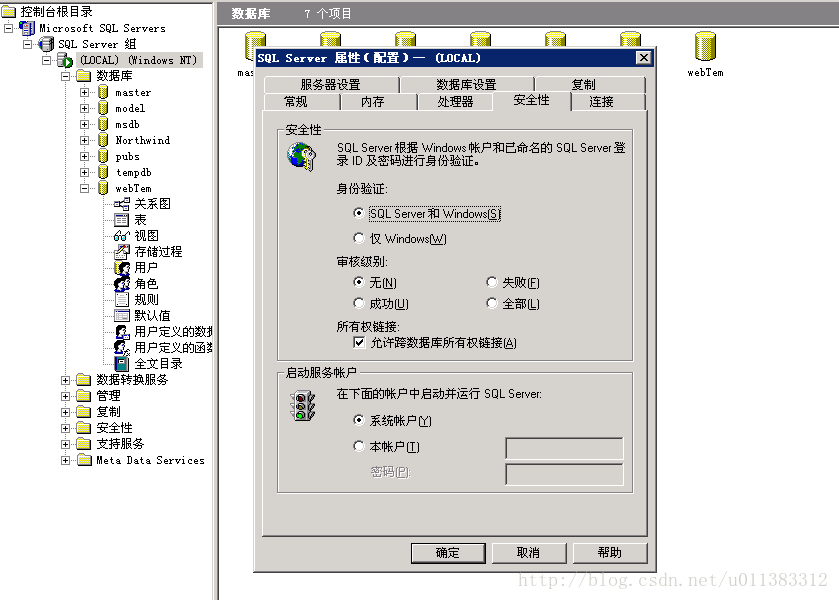Click the 本帐户 account name field
Image resolution: width=839 pixels, height=600 pixels.
pos(565,449)
